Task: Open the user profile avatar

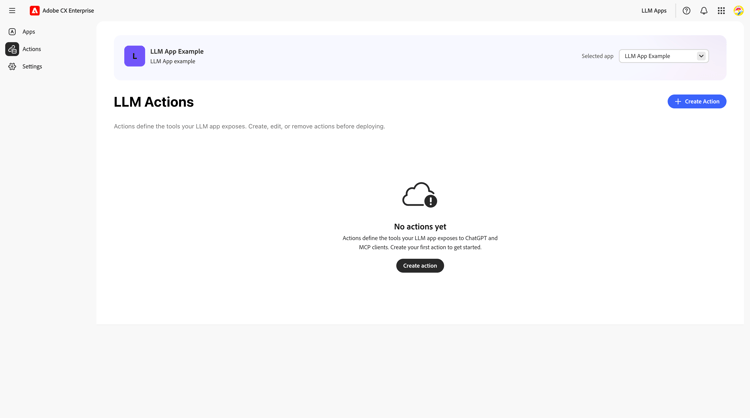Action: pos(739,11)
